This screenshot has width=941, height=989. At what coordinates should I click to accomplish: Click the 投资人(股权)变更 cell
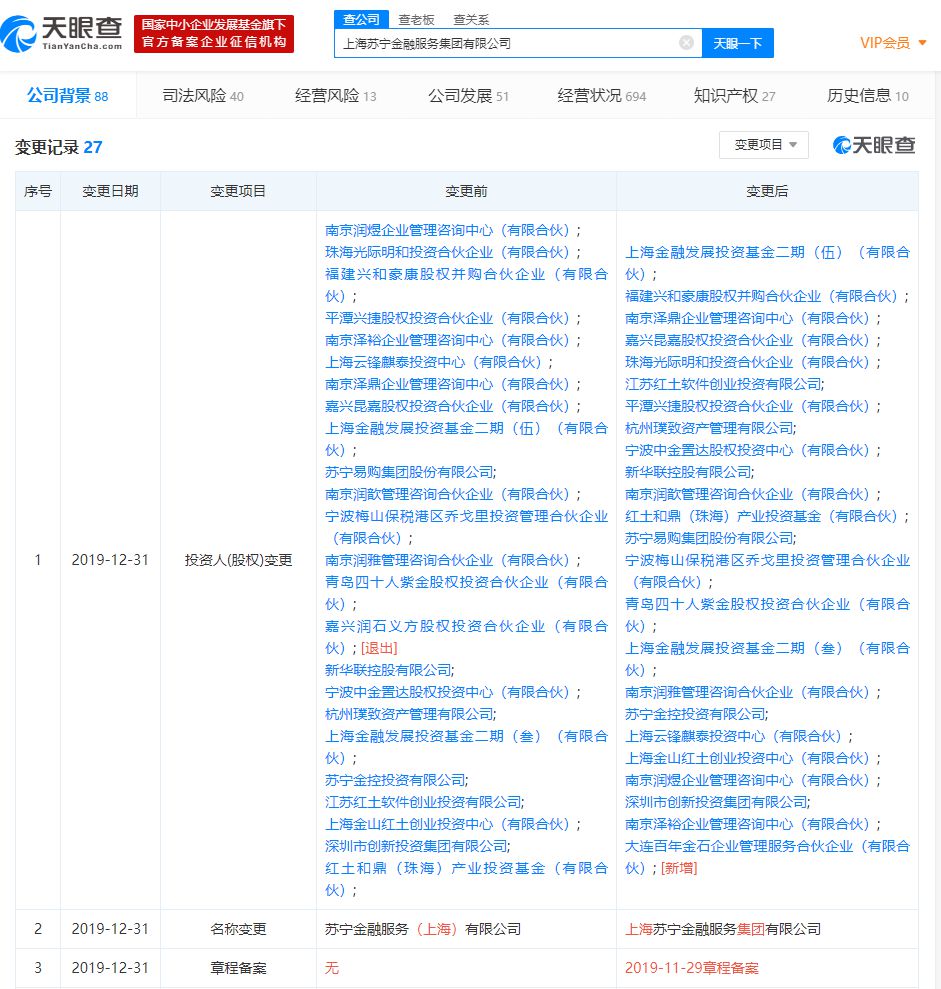tap(238, 560)
